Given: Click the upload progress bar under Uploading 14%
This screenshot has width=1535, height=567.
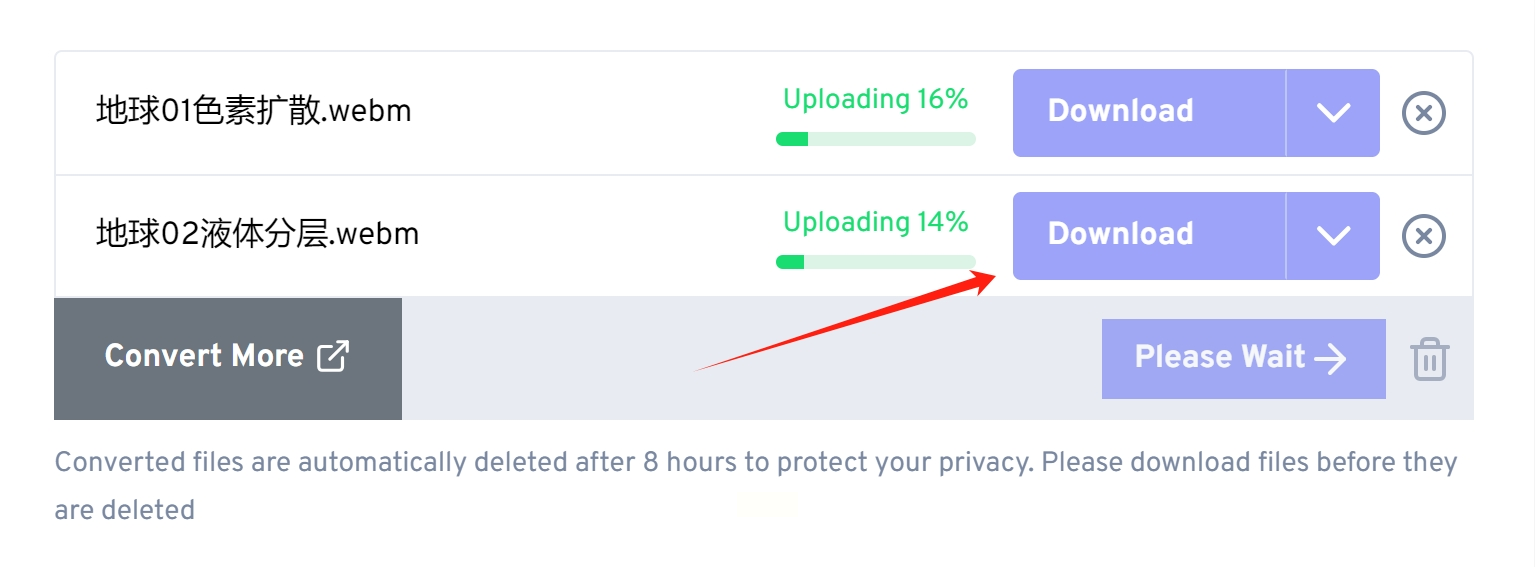Looking at the screenshot, I should [876, 262].
